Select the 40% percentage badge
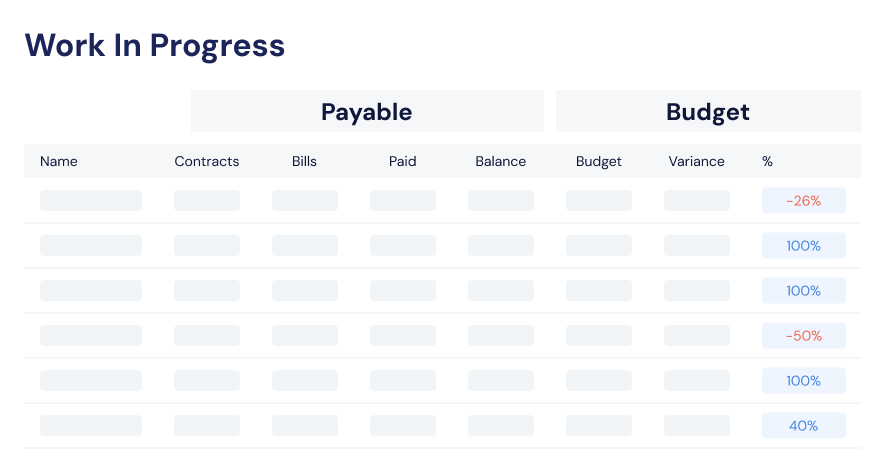Image resolution: width=885 pixels, height=472 pixels. (804, 426)
